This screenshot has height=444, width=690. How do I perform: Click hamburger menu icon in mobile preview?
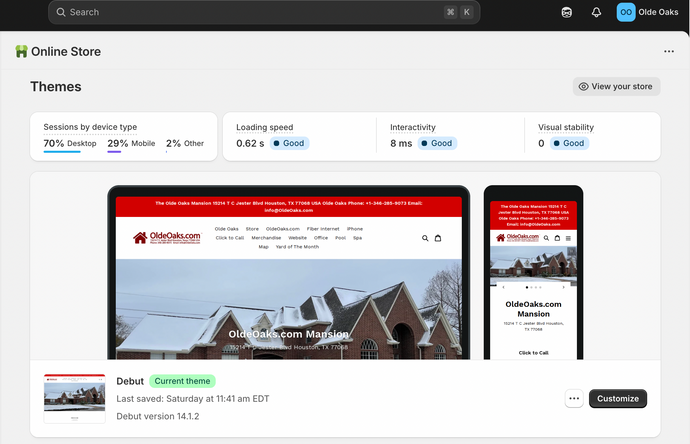click(568, 238)
